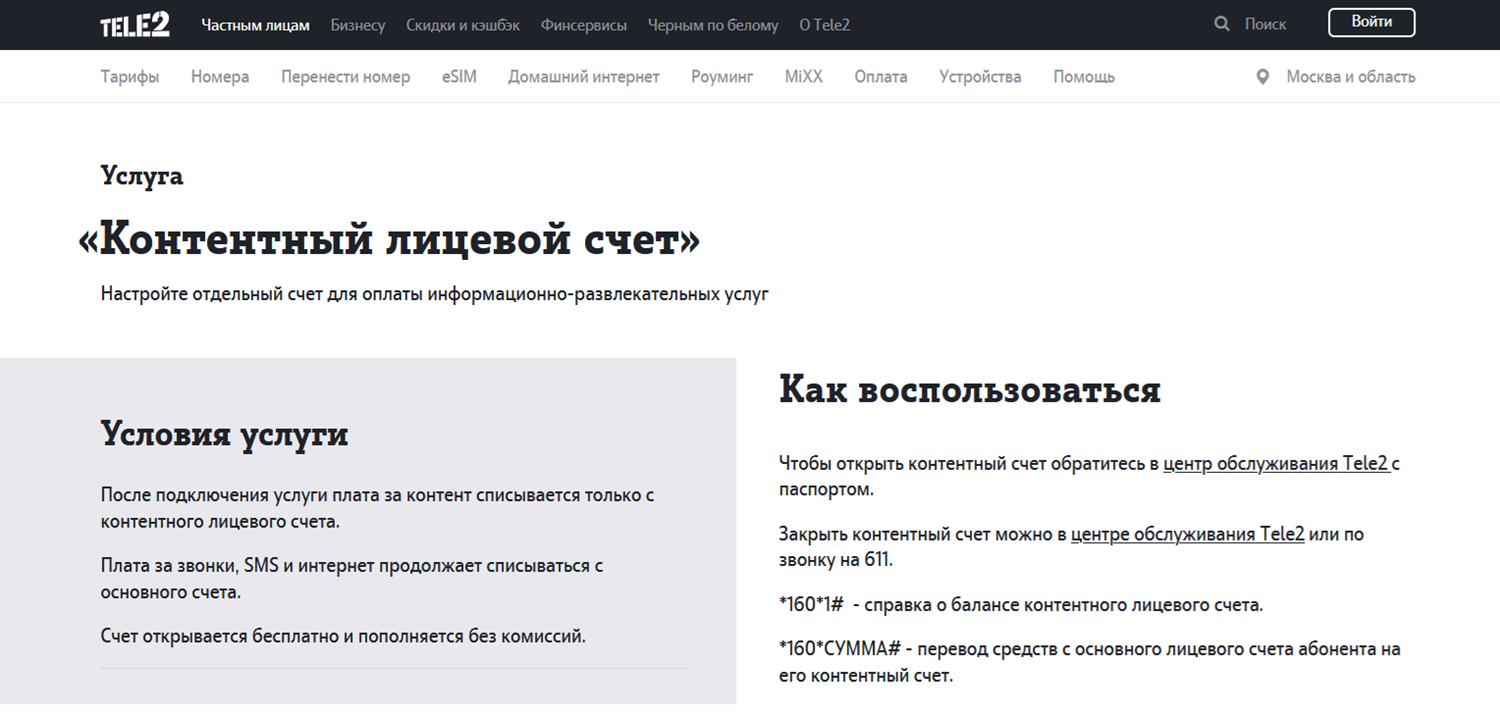Click the Услуга label above the title
Image resolution: width=1500 pixels, height=717 pixels.
tap(142, 177)
